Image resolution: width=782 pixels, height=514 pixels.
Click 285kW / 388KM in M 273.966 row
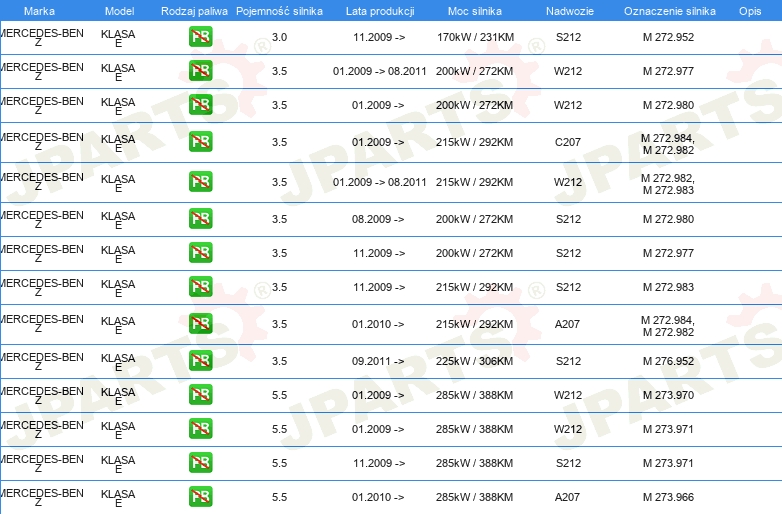tap(474, 497)
